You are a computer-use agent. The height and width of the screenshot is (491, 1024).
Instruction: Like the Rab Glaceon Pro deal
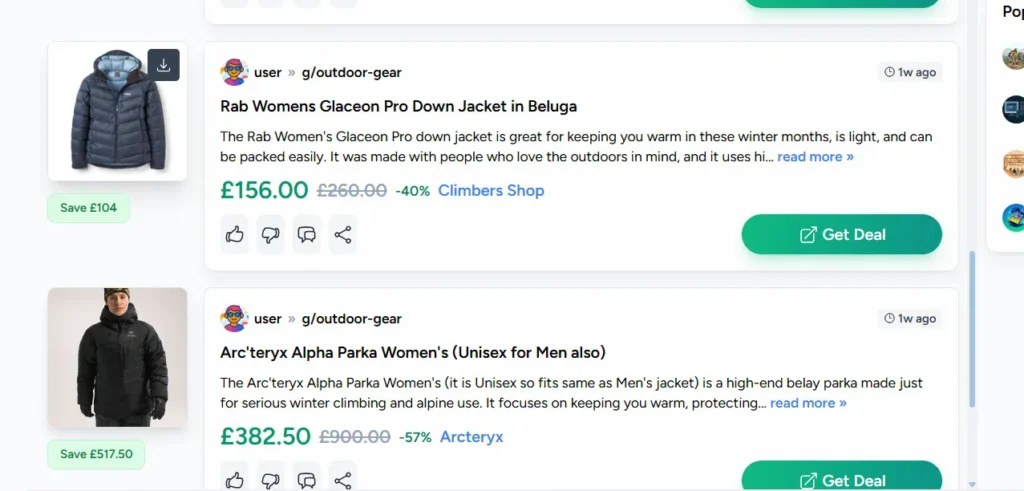click(x=235, y=235)
